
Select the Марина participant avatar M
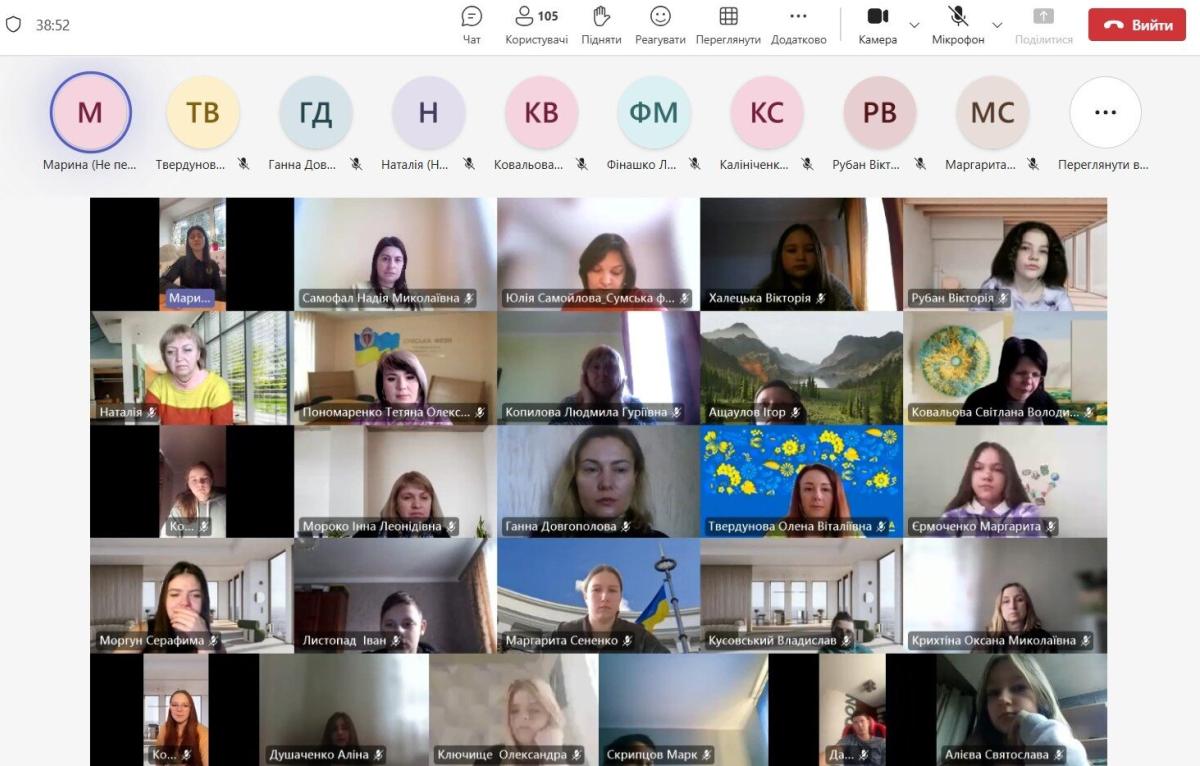[90, 112]
